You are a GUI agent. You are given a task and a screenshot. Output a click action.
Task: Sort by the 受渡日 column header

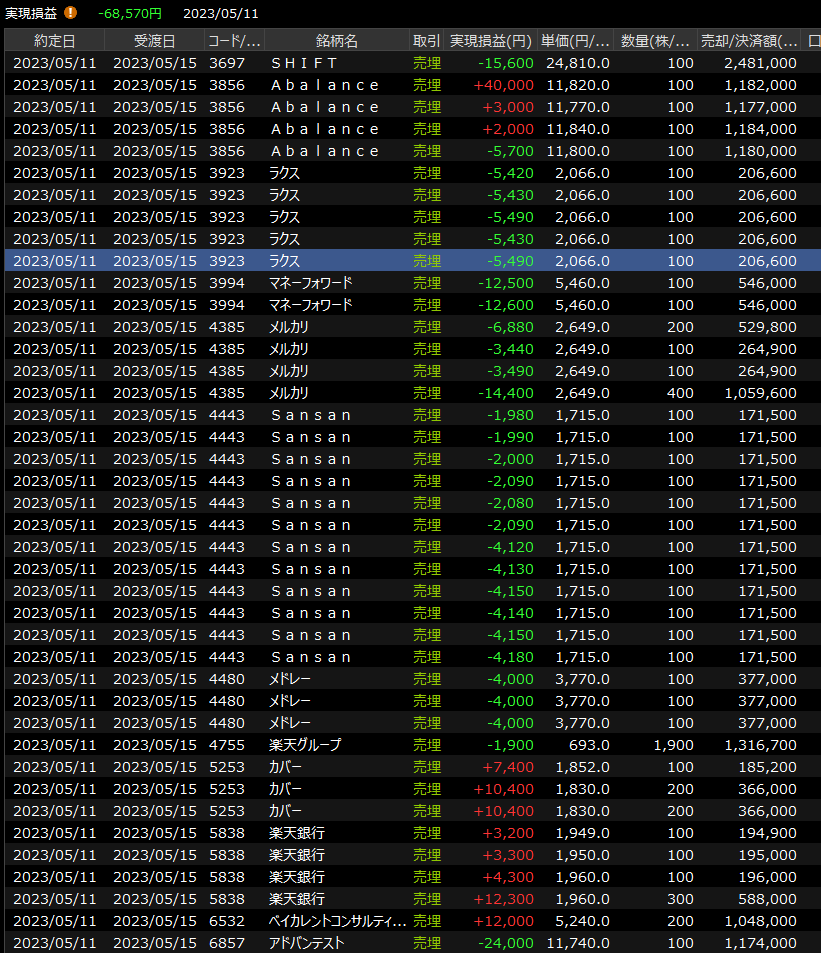tap(154, 41)
